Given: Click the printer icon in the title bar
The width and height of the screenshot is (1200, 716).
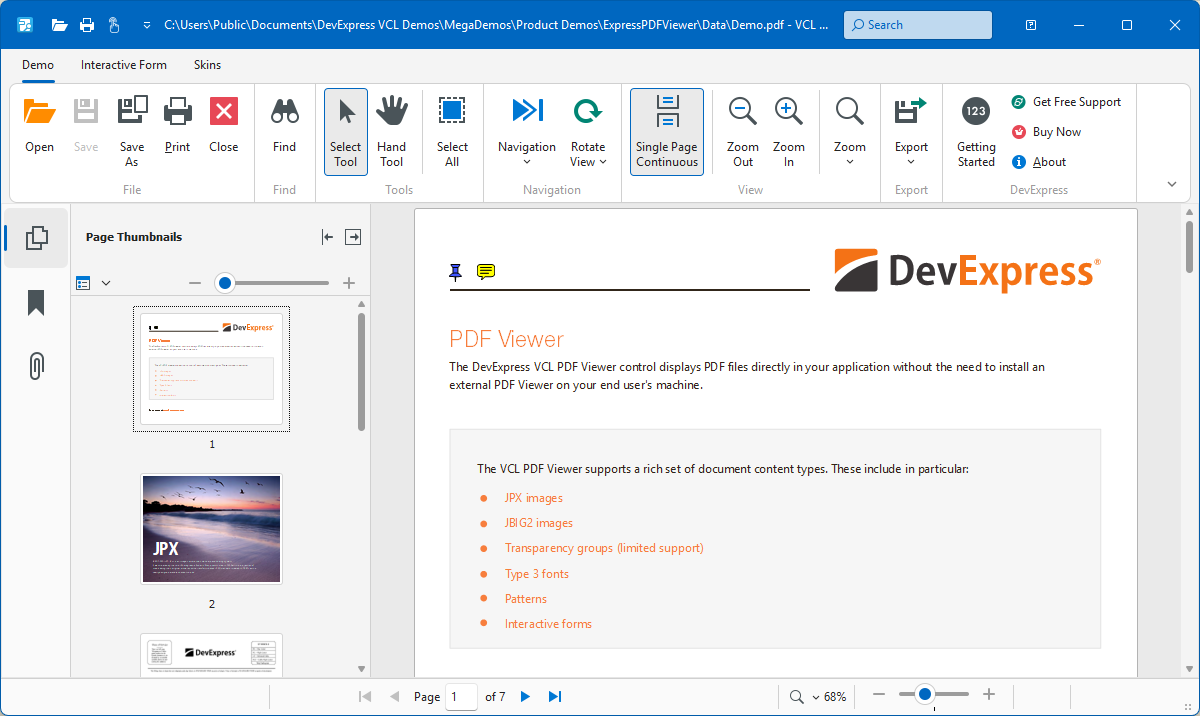Looking at the screenshot, I should coord(87,24).
